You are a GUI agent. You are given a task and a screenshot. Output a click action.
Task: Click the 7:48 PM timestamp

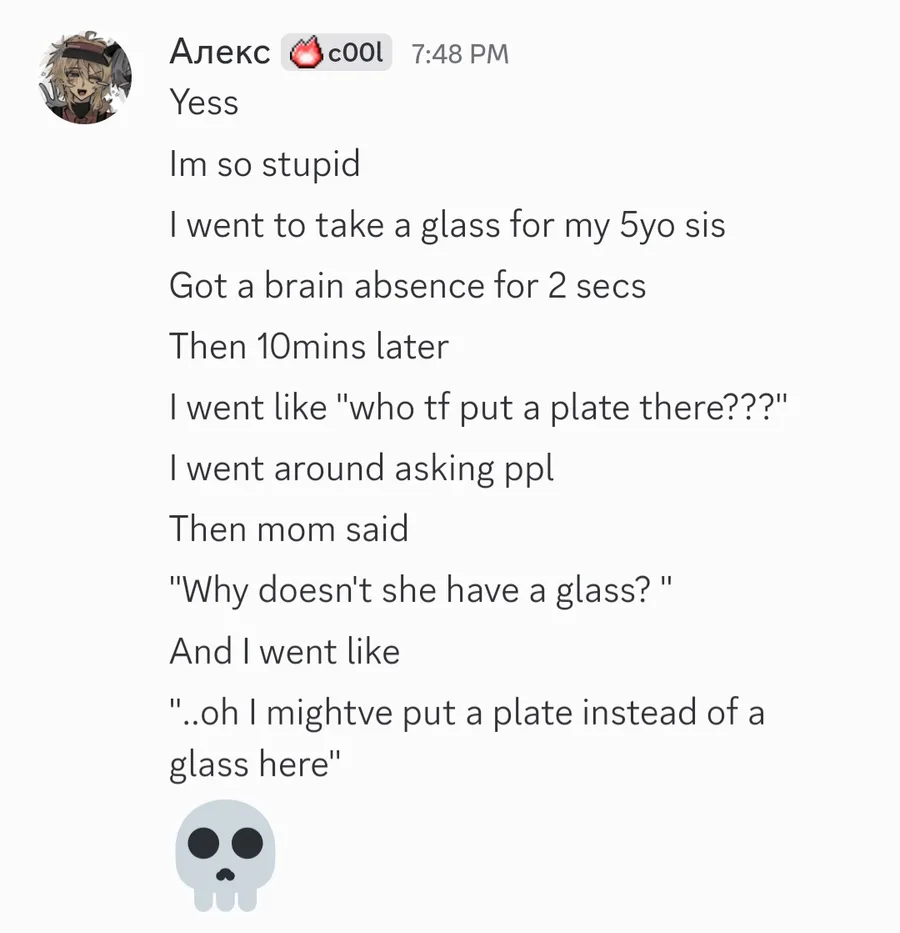coord(460,54)
